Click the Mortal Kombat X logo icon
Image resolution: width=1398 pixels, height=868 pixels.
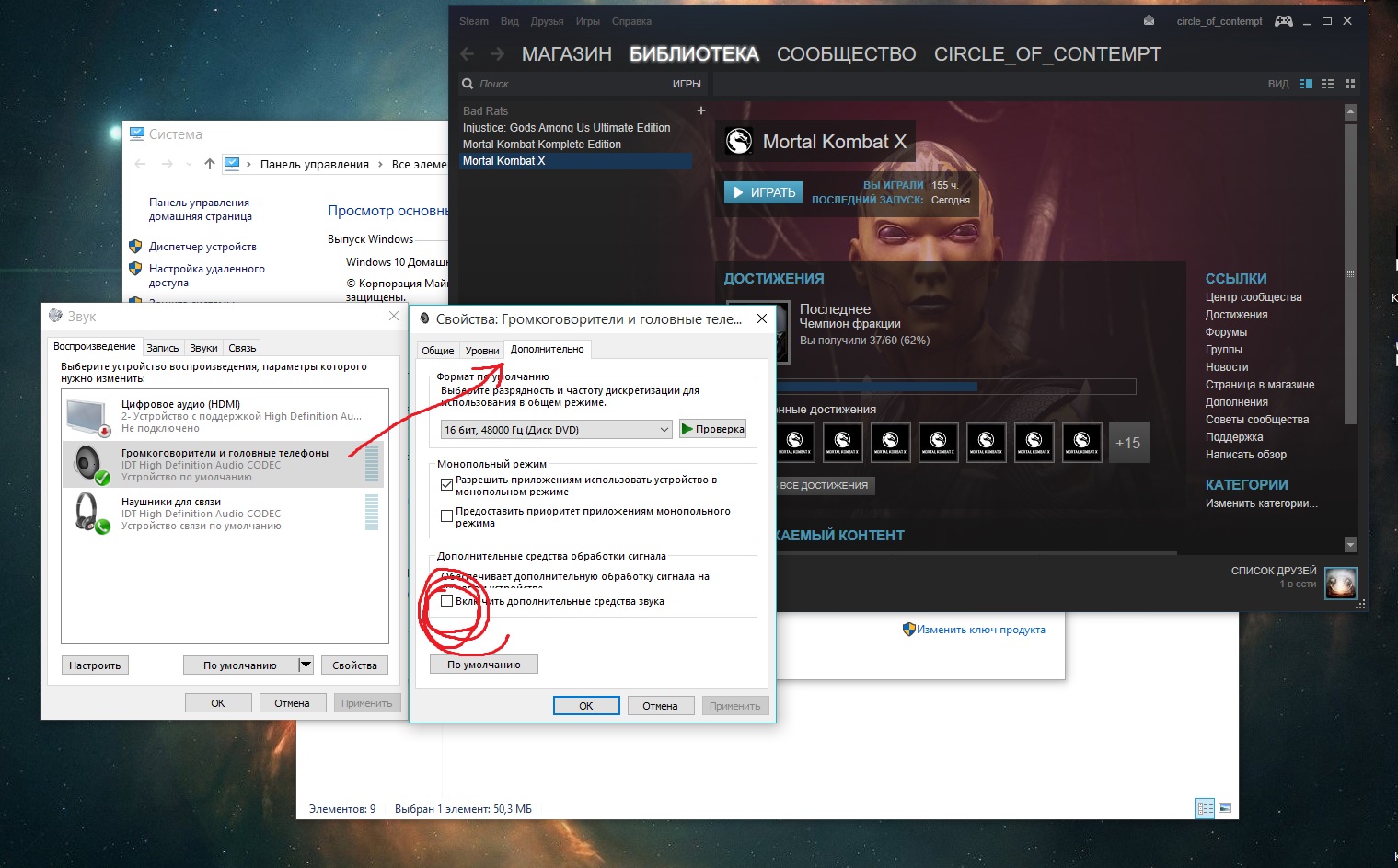[x=739, y=141]
